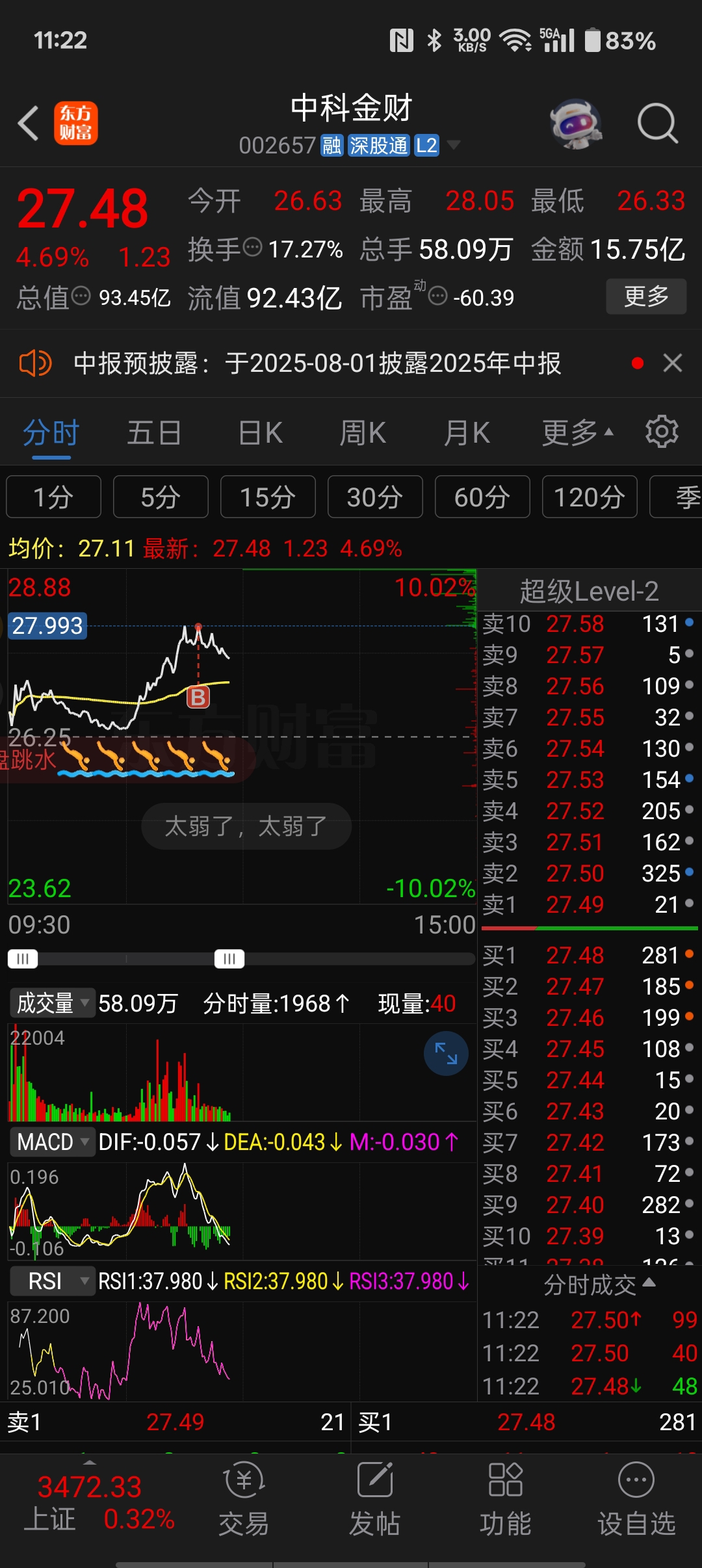
Task: Tap the speaker announcement icon
Action: pos(35,363)
